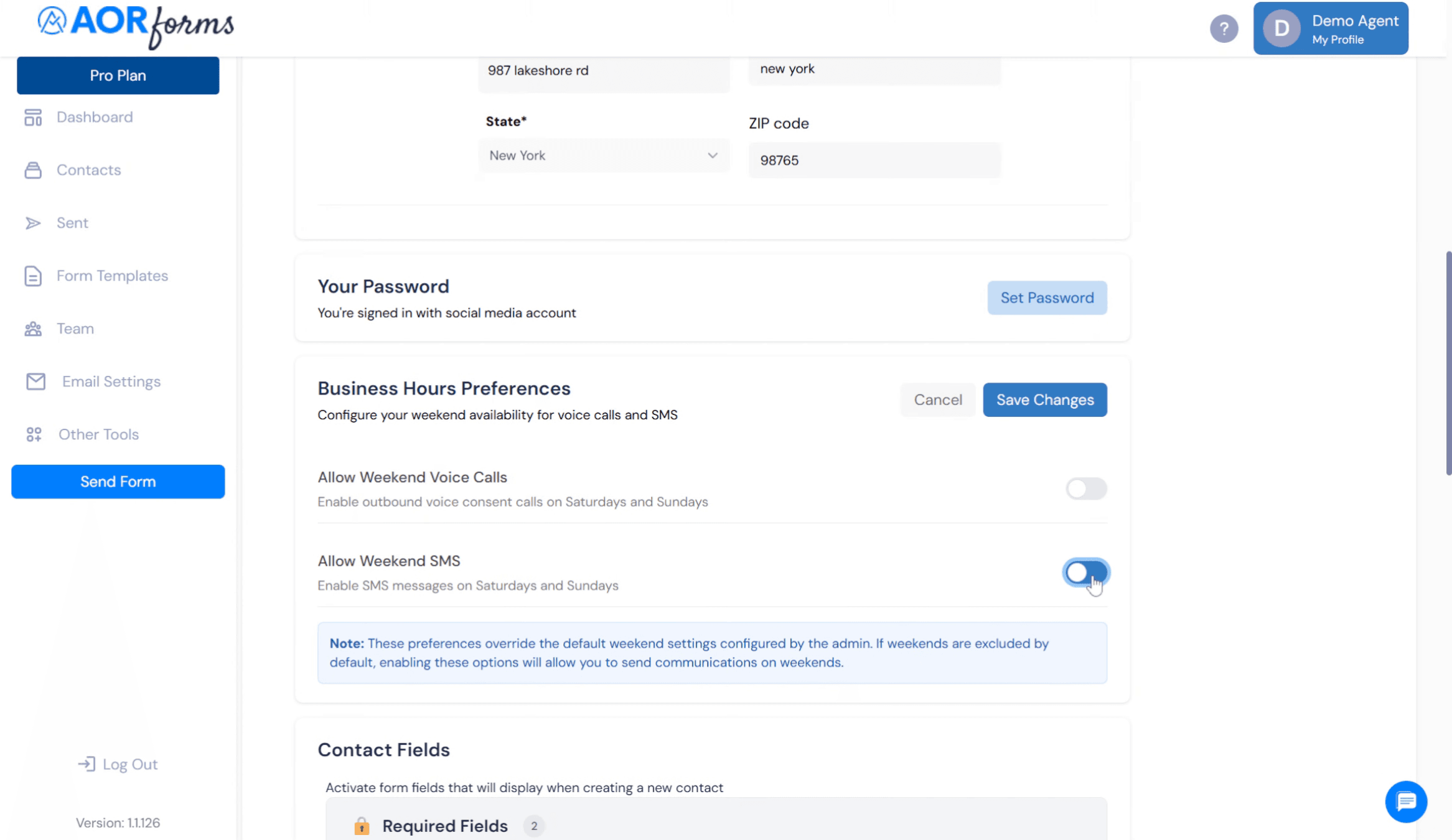
Task: Turn off Allow Weekend SMS toggle
Action: [x=1086, y=572]
